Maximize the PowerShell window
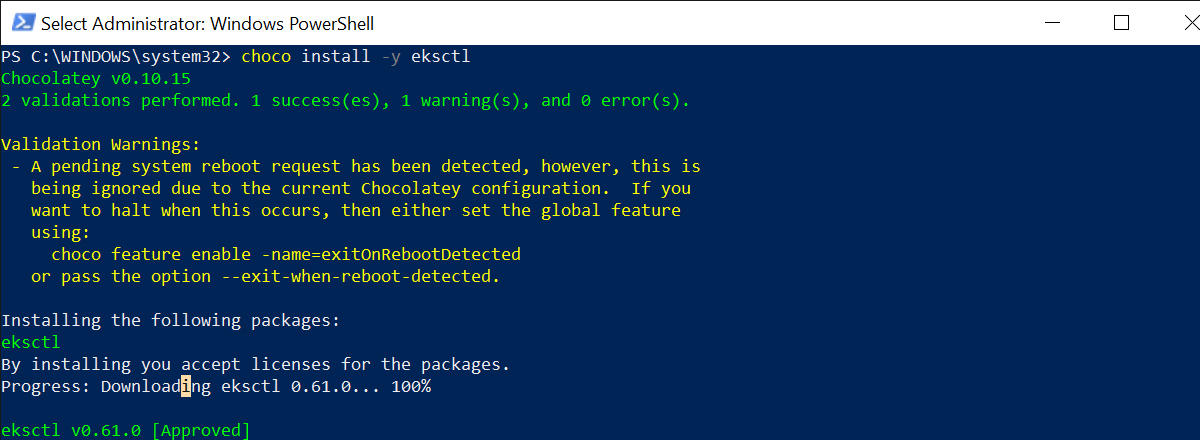The width and height of the screenshot is (1200, 440). [x=1121, y=22]
